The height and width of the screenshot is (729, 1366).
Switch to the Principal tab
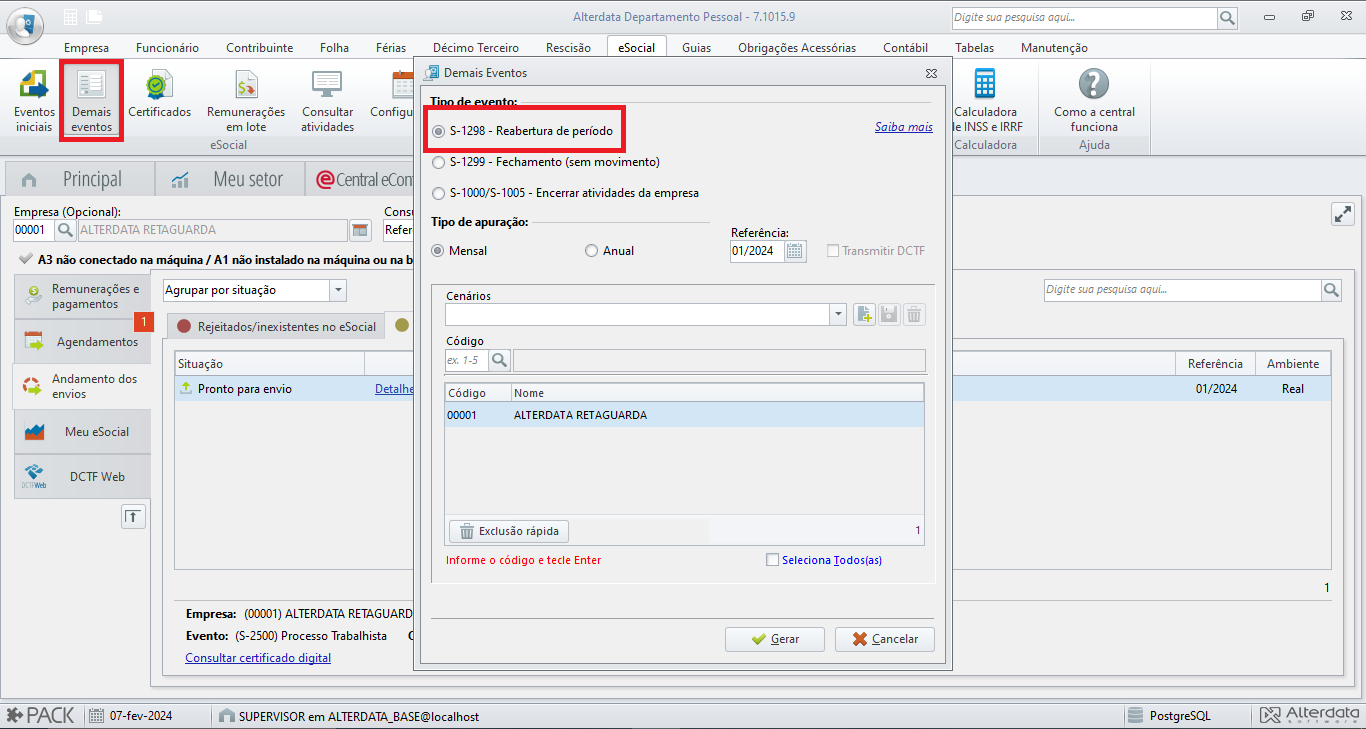(x=80, y=179)
